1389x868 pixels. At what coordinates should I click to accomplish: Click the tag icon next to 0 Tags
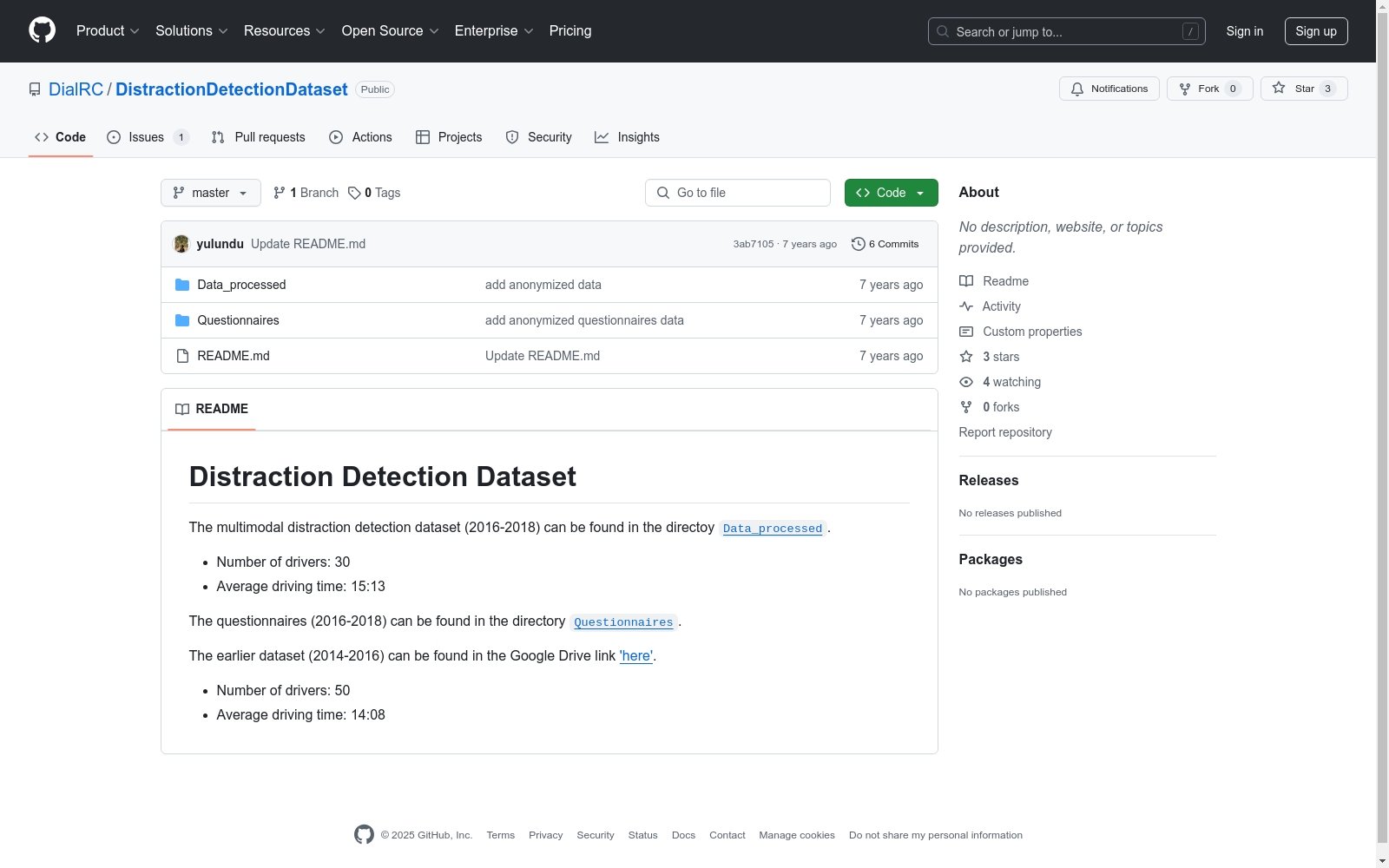(354, 193)
